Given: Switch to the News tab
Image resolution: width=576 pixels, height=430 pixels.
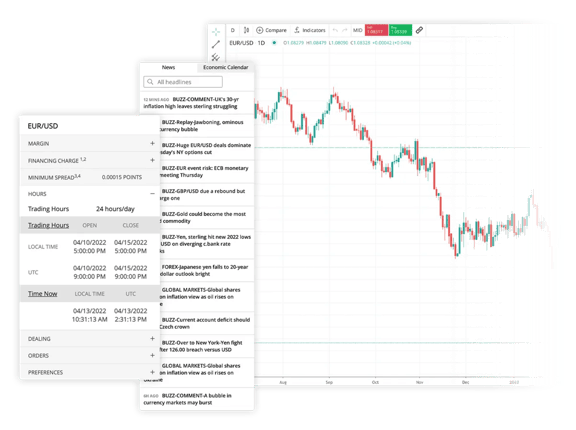Looking at the screenshot, I should (168, 67).
